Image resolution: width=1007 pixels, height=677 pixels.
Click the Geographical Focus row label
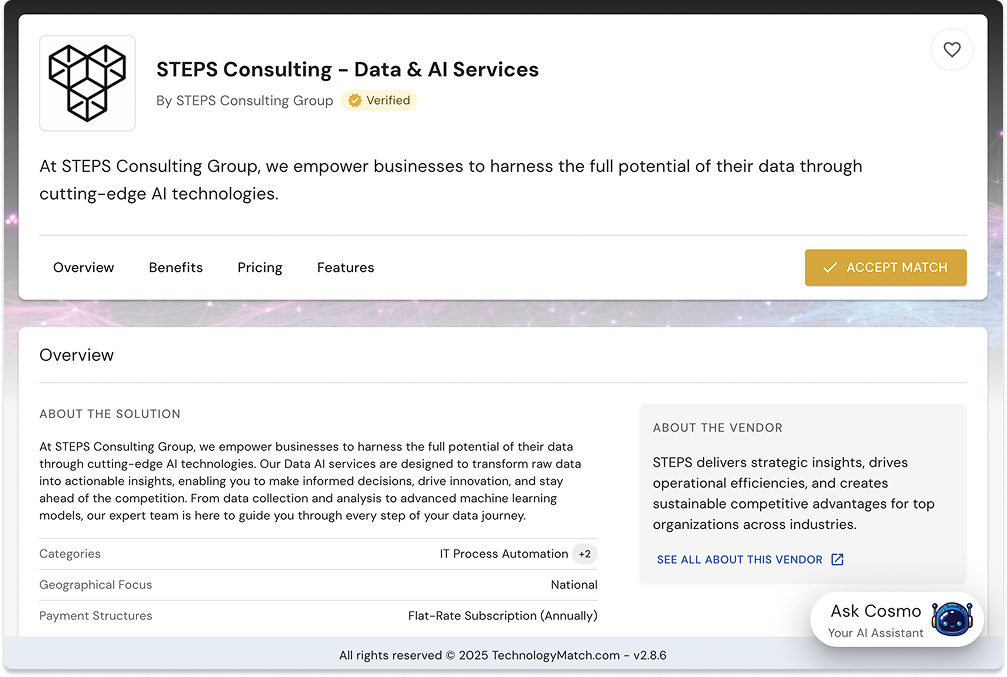coord(96,585)
